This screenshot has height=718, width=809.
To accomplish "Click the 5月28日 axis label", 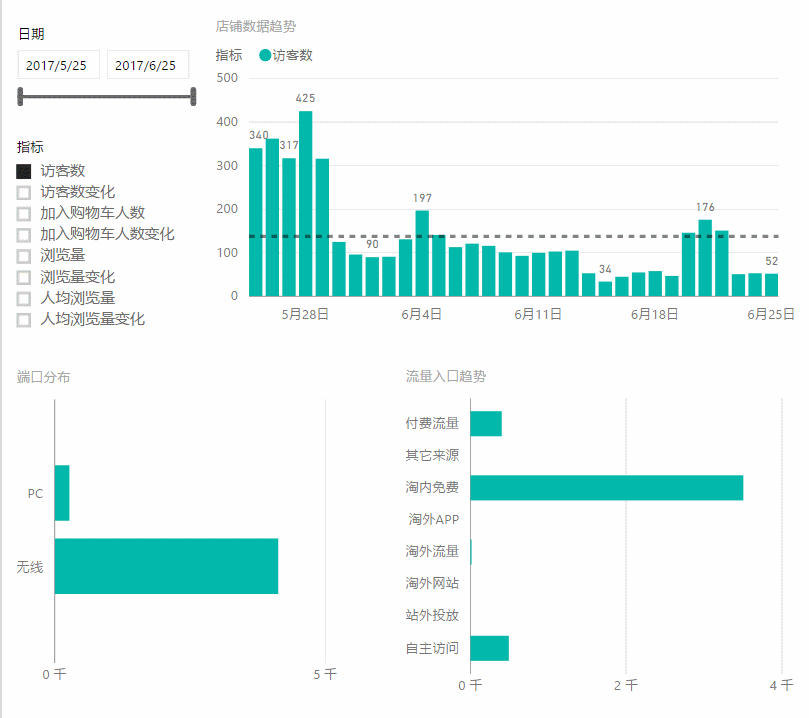I will [x=305, y=314].
